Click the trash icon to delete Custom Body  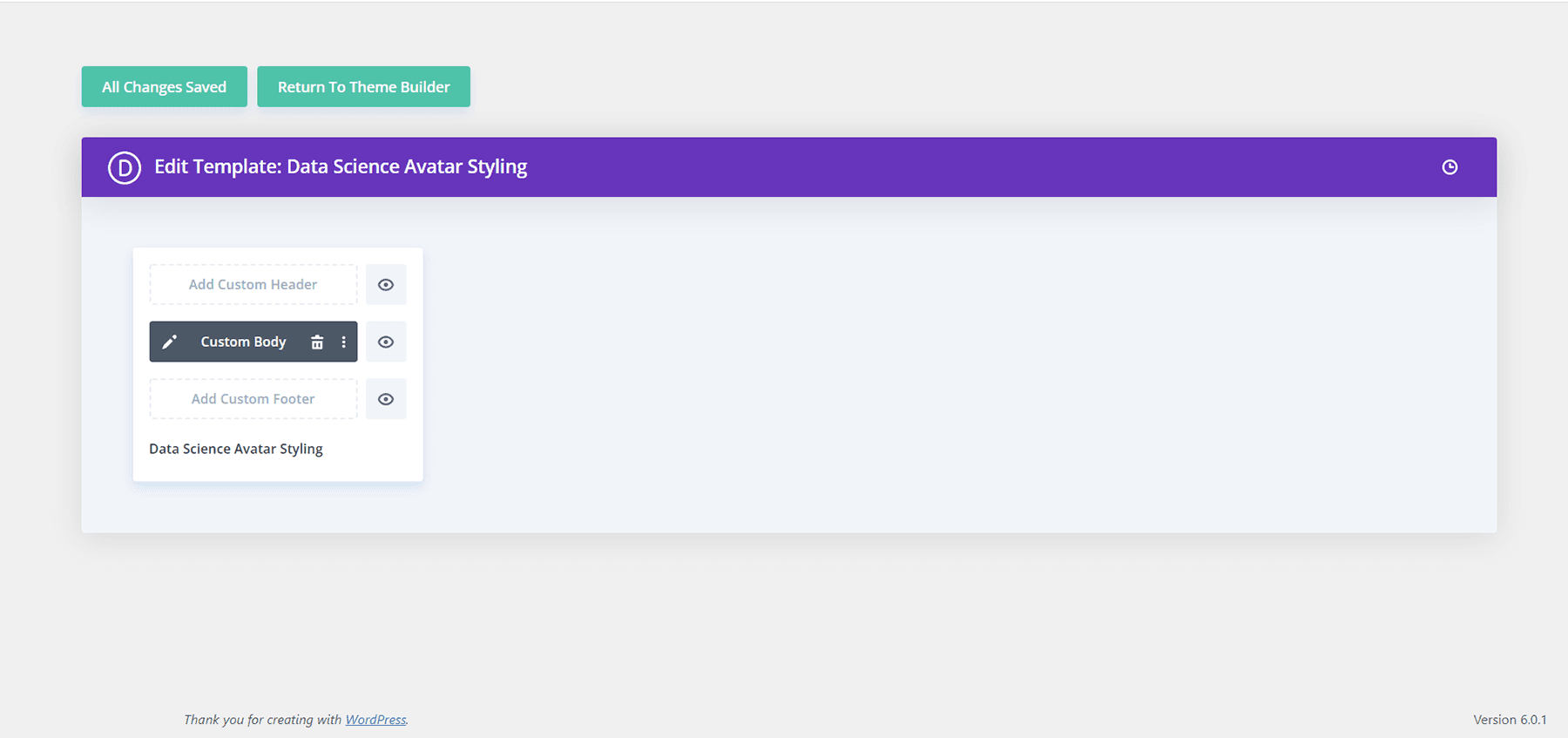click(x=316, y=342)
